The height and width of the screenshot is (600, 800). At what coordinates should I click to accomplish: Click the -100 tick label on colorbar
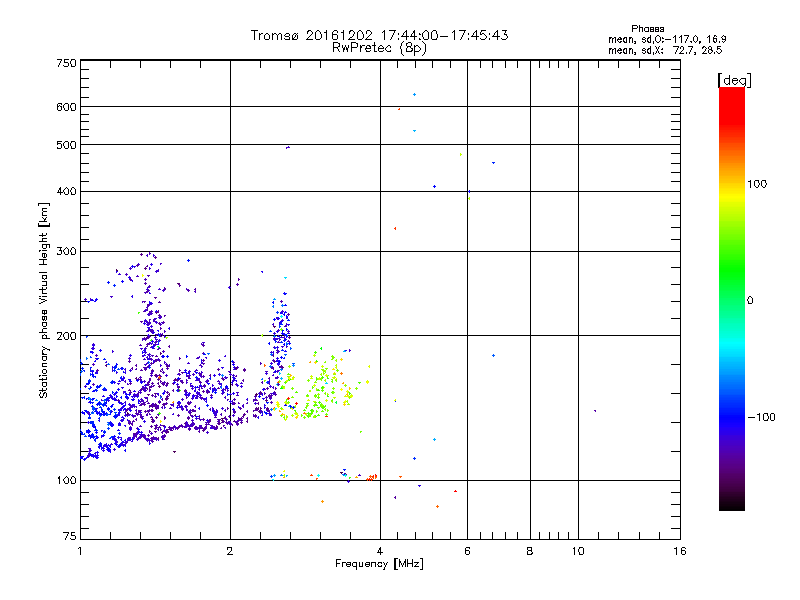click(x=762, y=417)
